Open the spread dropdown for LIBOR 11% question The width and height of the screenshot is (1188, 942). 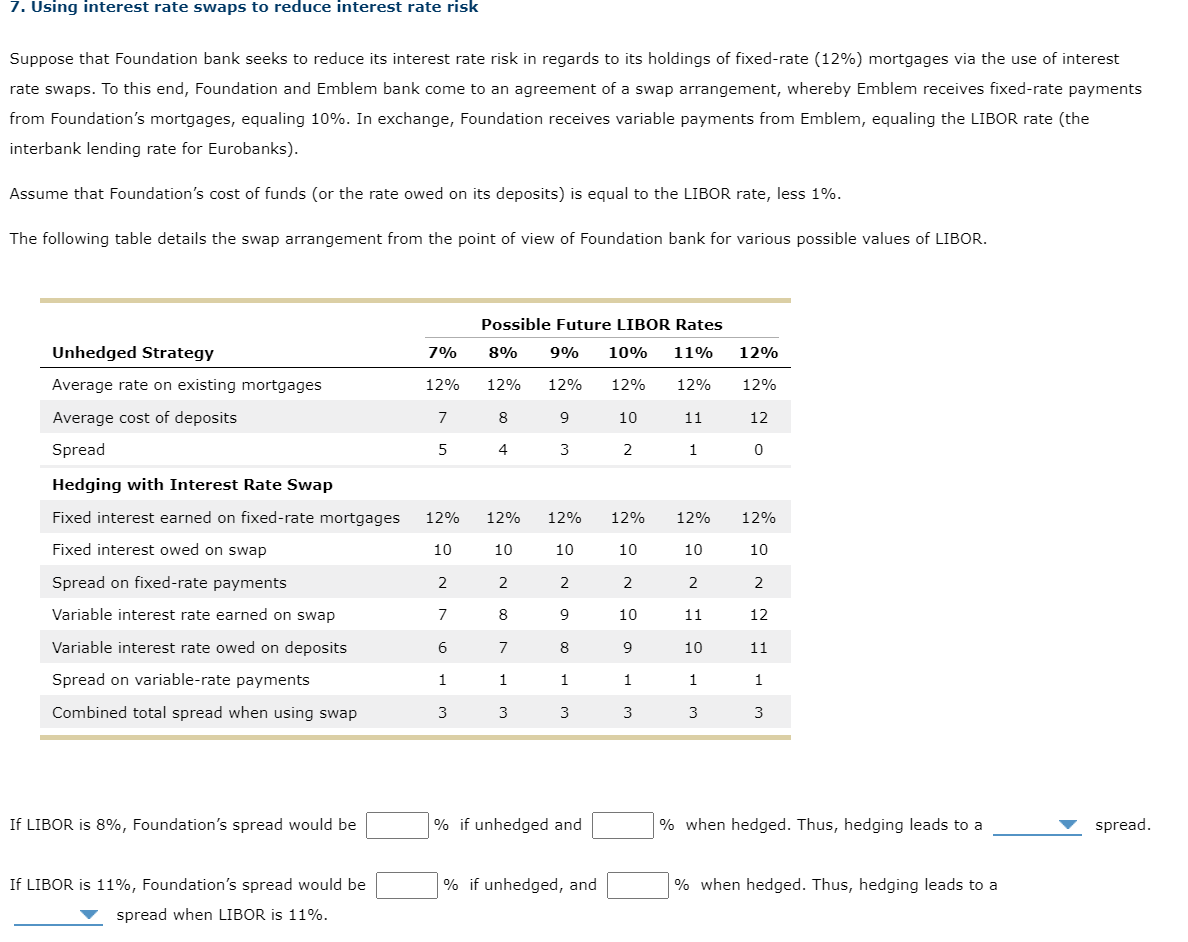[57, 914]
